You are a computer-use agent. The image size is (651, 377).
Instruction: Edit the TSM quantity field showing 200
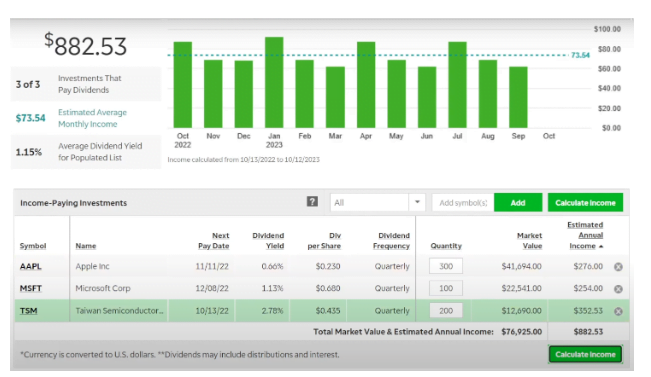click(446, 311)
